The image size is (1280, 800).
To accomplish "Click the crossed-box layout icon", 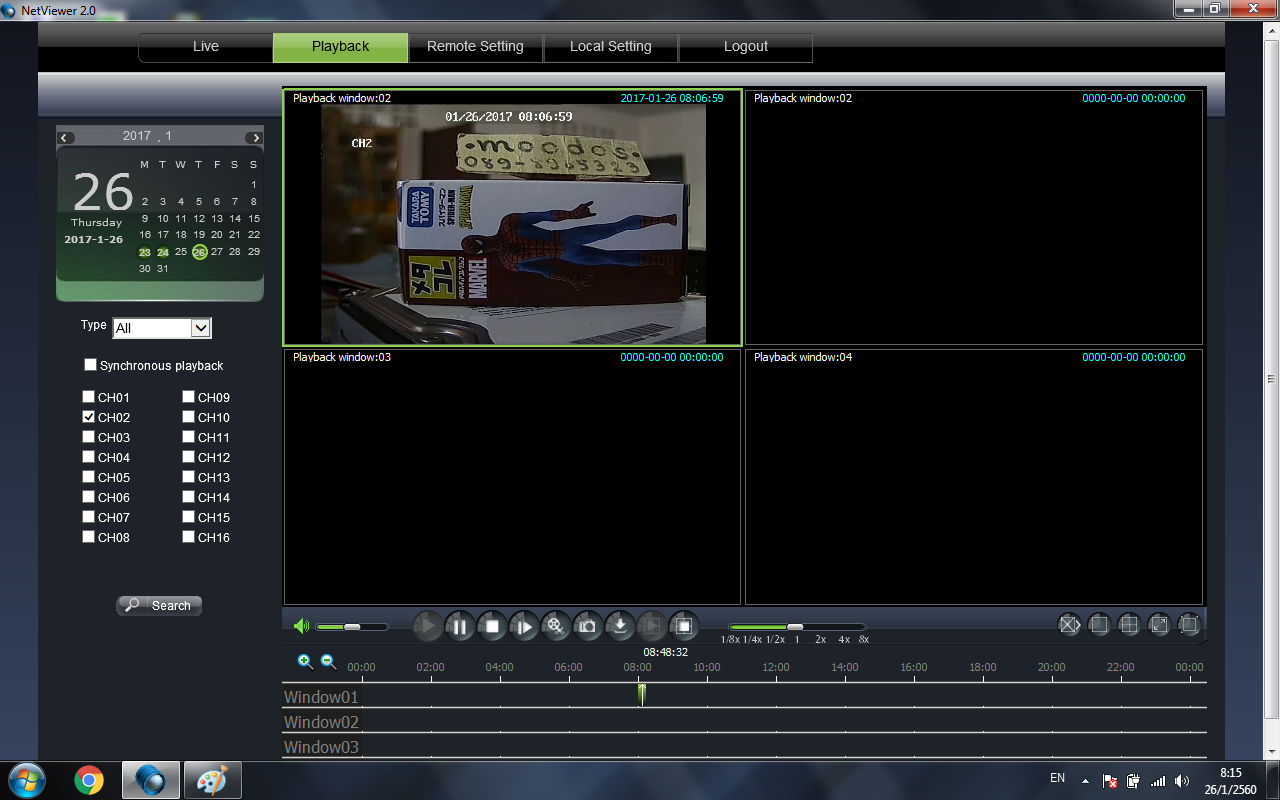I will pyautogui.click(x=1070, y=625).
